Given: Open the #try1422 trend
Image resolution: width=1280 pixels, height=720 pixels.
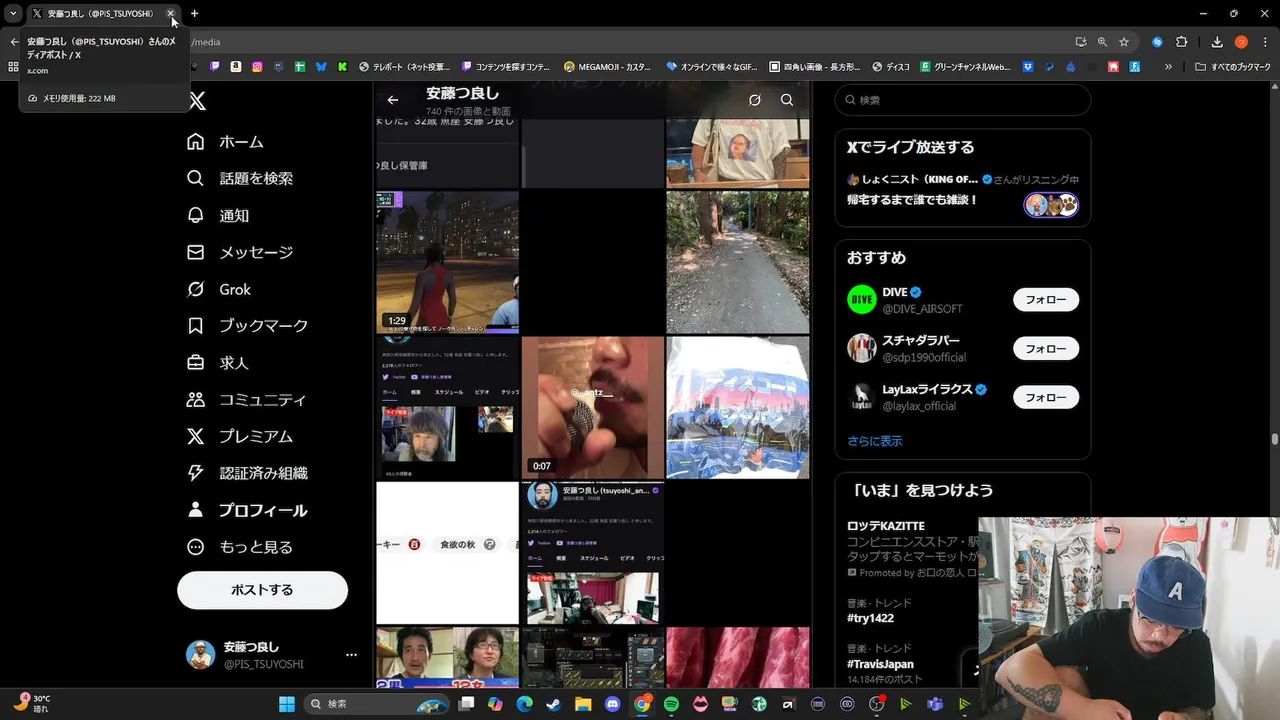Looking at the screenshot, I should 870,618.
